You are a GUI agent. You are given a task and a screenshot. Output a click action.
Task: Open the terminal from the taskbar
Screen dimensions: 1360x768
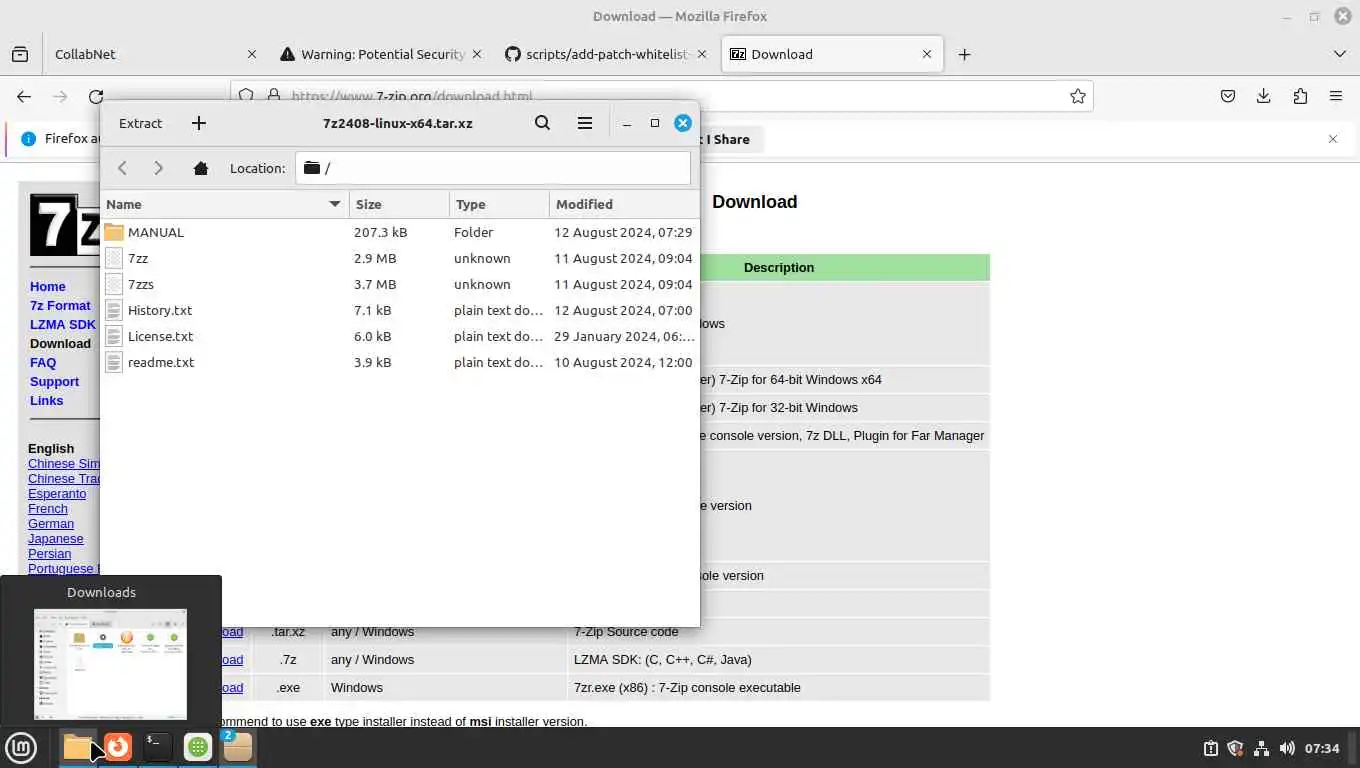(x=158, y=747)
